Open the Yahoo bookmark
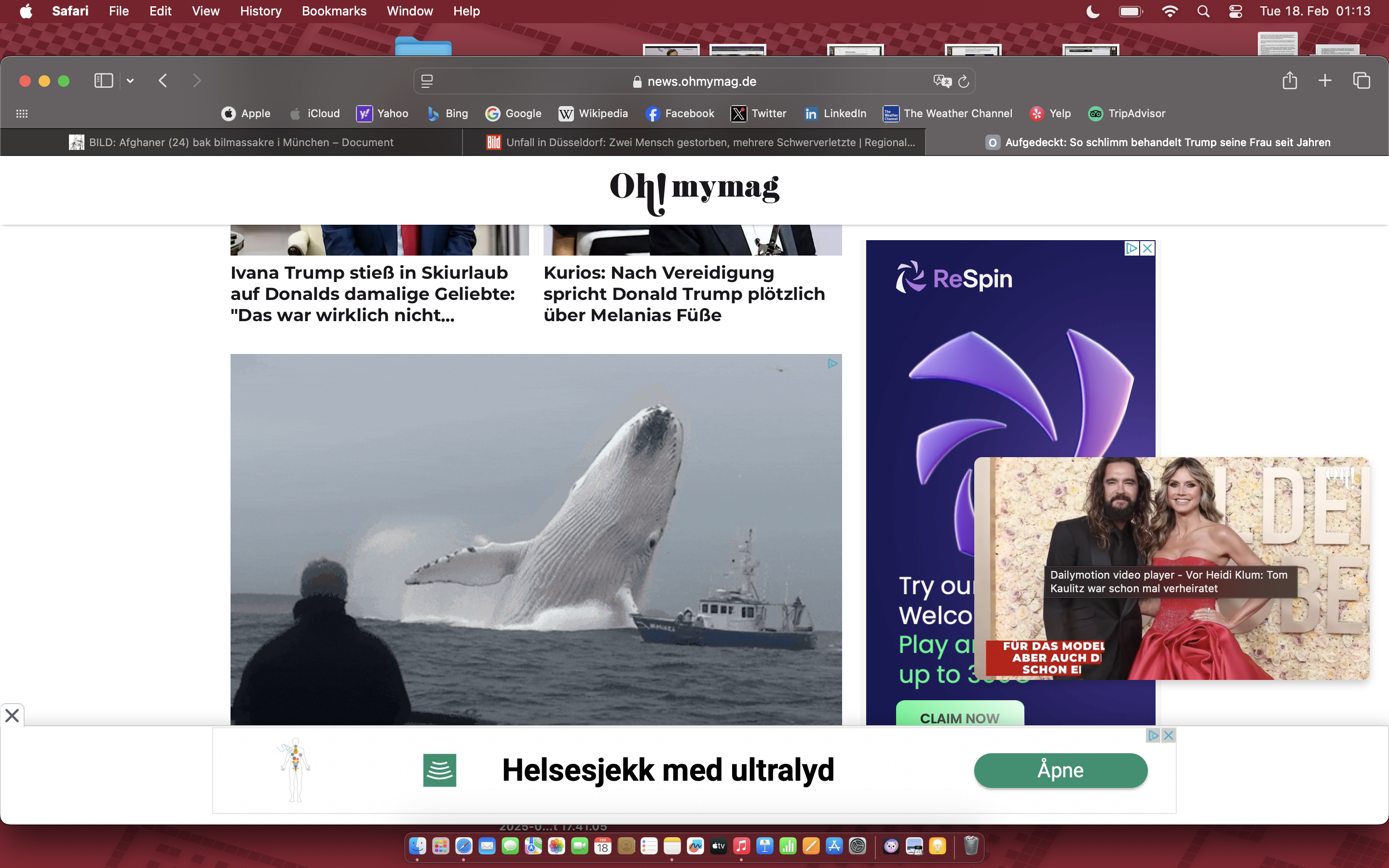1389x868 pixels. pyautogui.click(x=382, y=114)
